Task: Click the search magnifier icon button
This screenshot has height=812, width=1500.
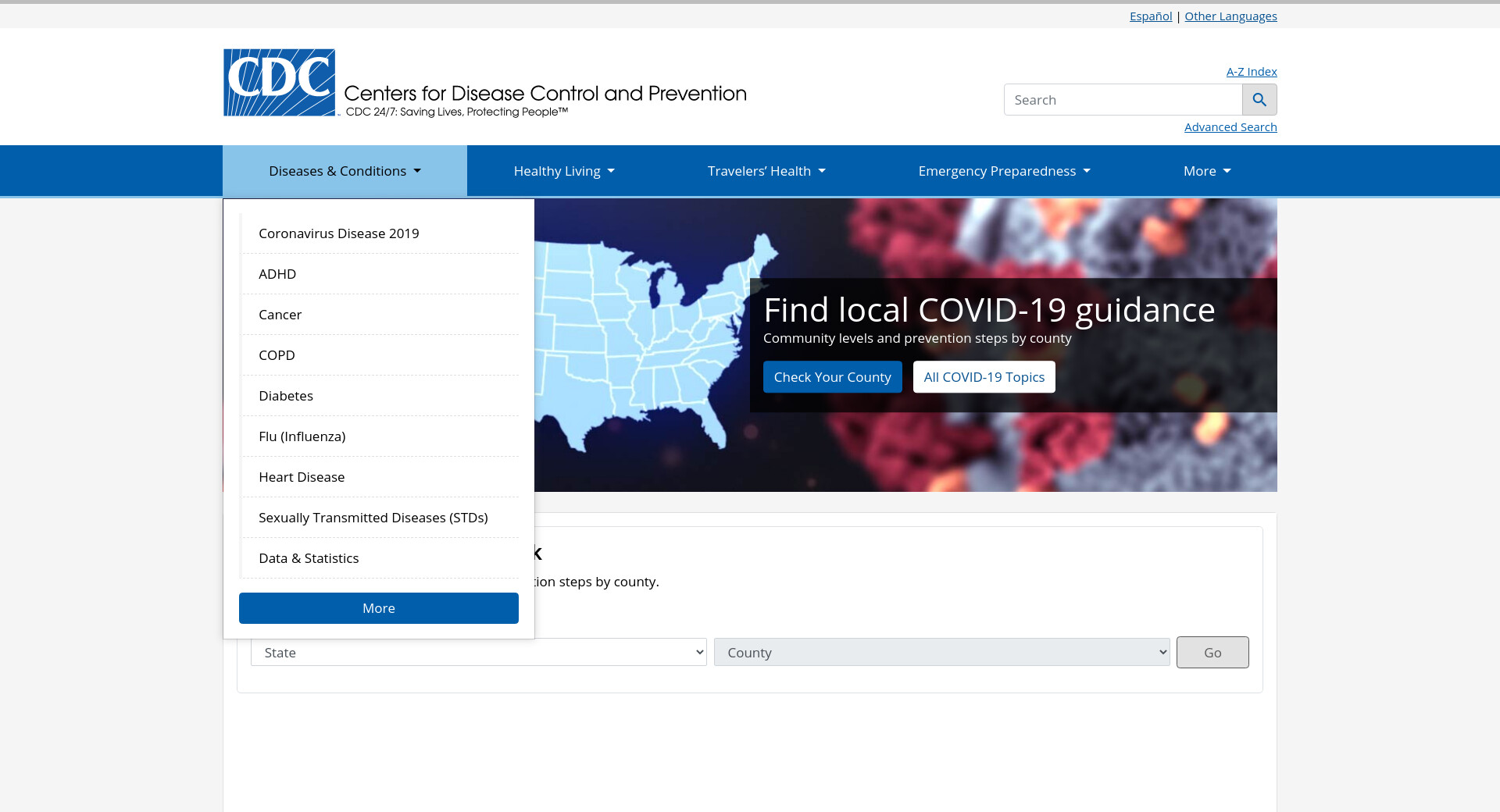Action: click(1259, 100)
